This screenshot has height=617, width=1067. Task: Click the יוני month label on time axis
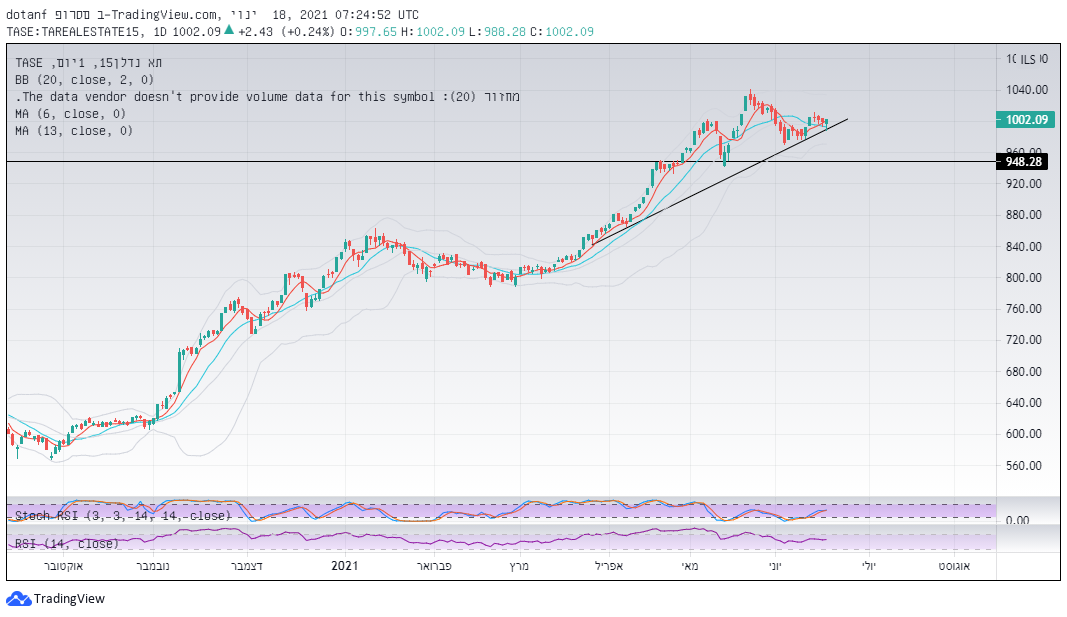click(x=774, y=566)
